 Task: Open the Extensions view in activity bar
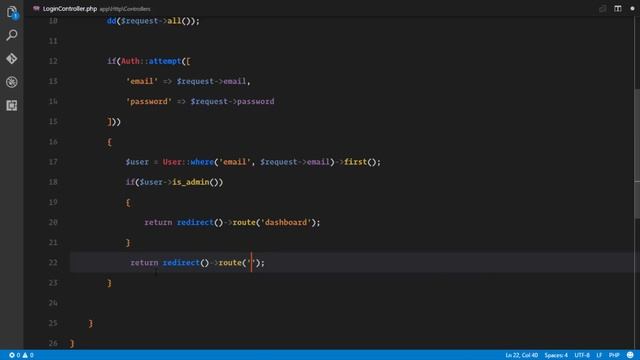pos(12,105)
